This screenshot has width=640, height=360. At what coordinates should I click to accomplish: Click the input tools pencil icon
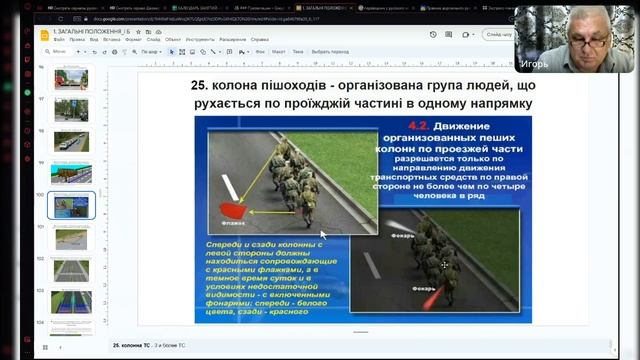pos(242,52)
